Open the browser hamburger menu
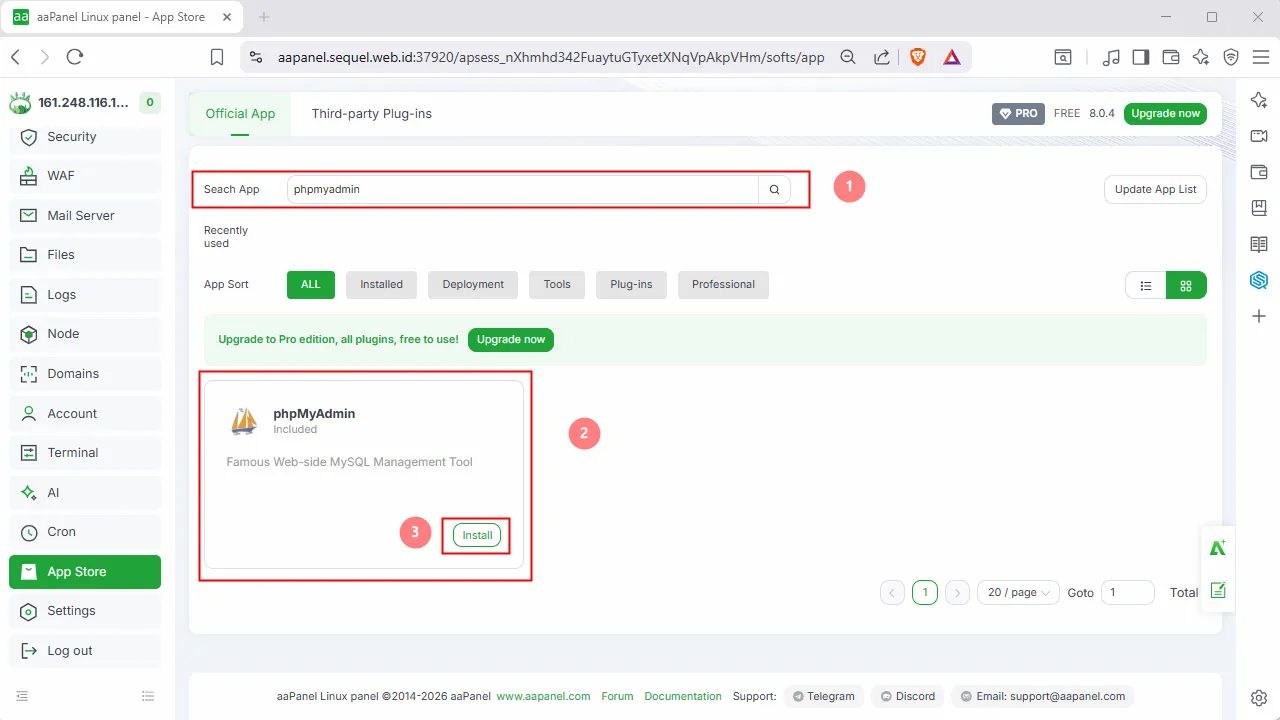 1260,57
